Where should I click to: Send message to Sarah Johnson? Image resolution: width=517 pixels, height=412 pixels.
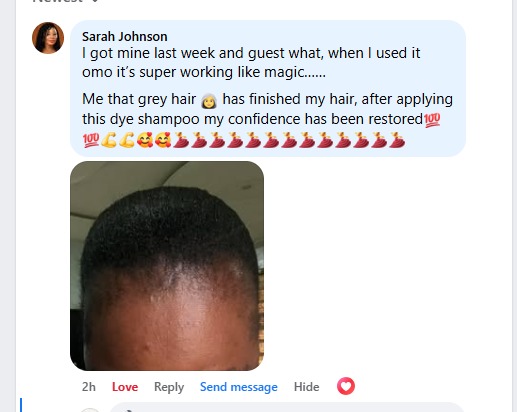click(239, 387)
